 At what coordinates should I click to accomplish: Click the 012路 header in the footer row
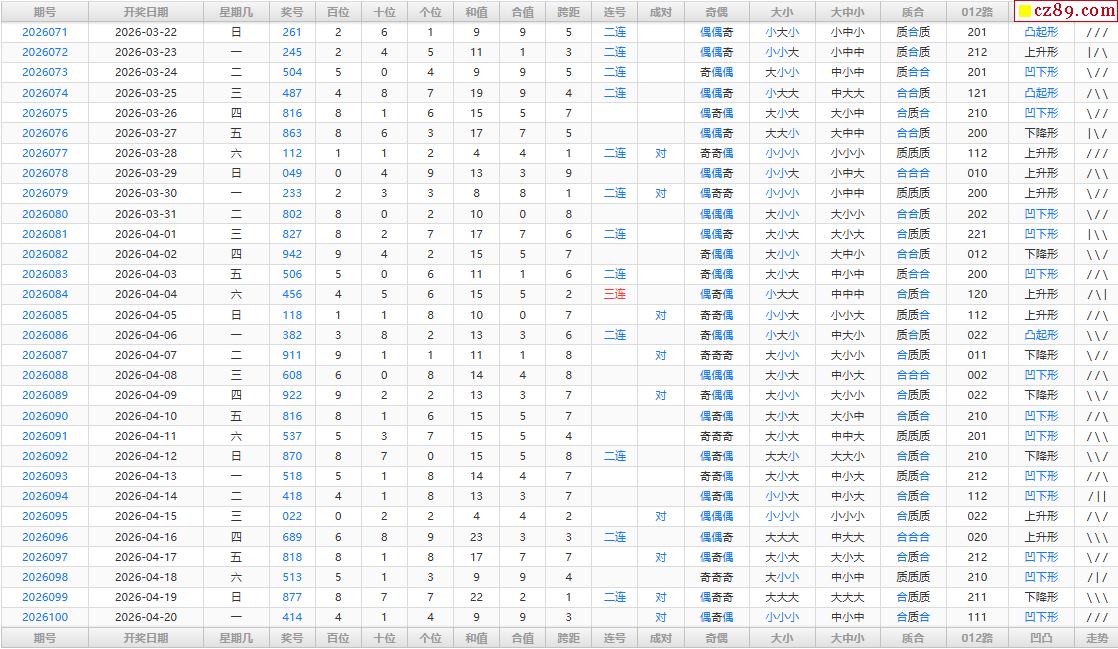point(977,638)
